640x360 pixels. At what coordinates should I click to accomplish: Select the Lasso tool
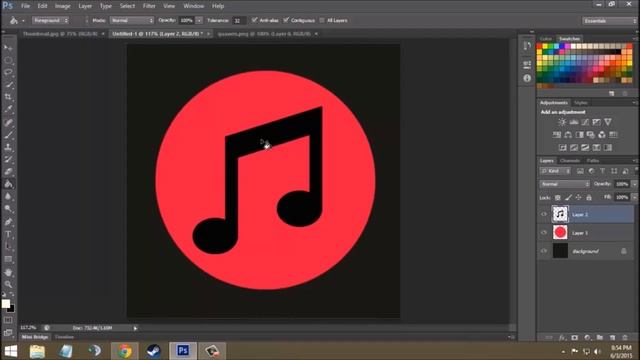tap(8, 73)
